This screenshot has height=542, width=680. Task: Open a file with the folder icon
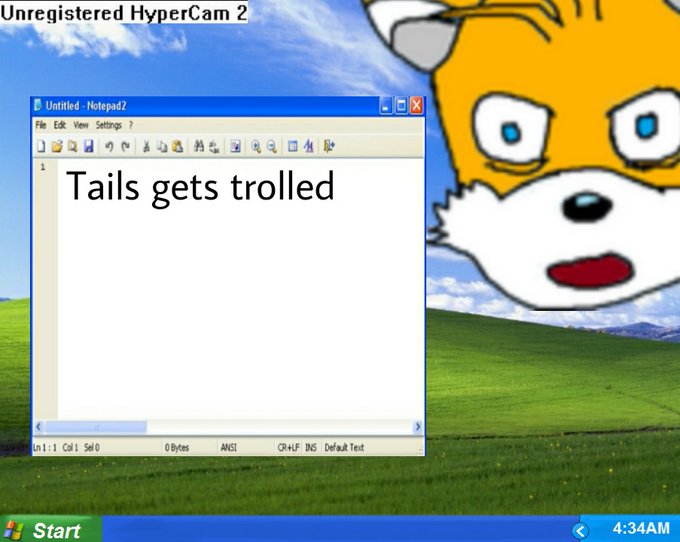click(57, 147)
